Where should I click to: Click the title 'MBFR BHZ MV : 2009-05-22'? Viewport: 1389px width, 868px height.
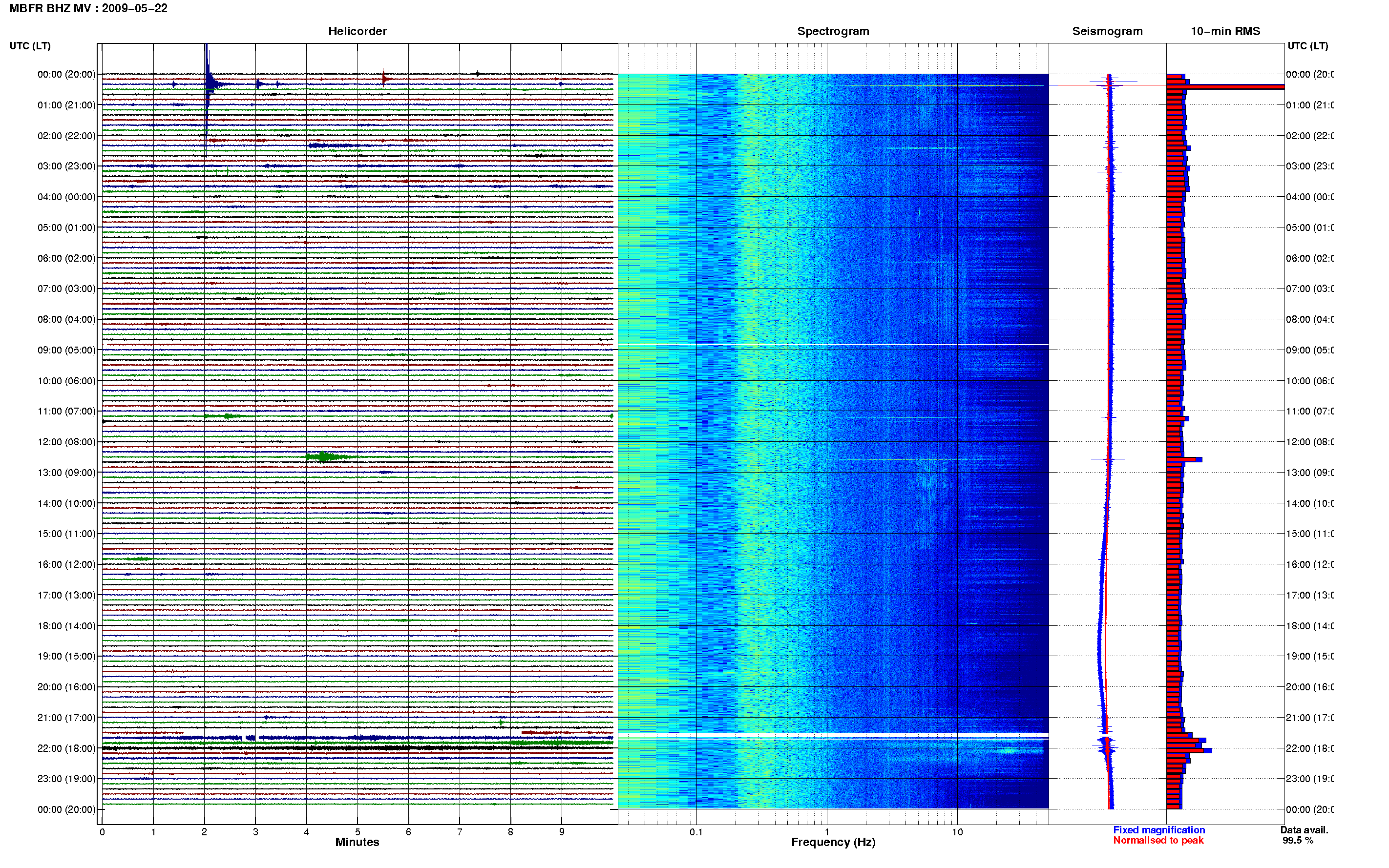pyautogui.click(x=88, y=9)
